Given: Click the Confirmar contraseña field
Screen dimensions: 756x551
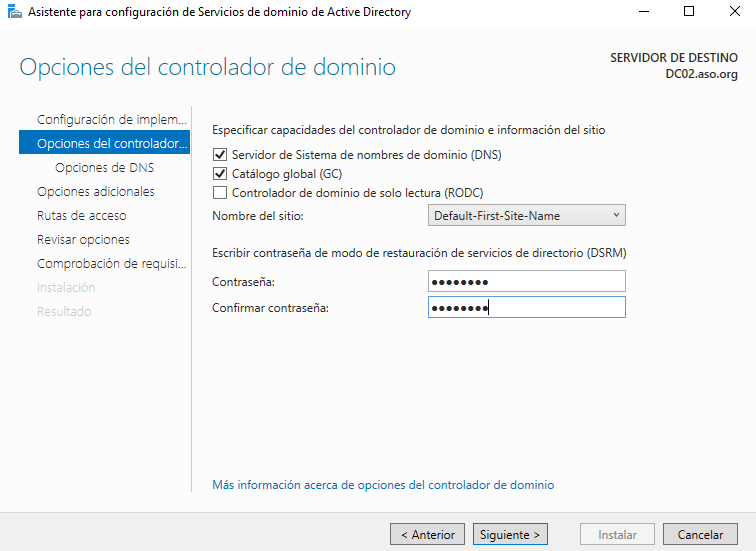Looking at the screenshot, I should (526, 308).
